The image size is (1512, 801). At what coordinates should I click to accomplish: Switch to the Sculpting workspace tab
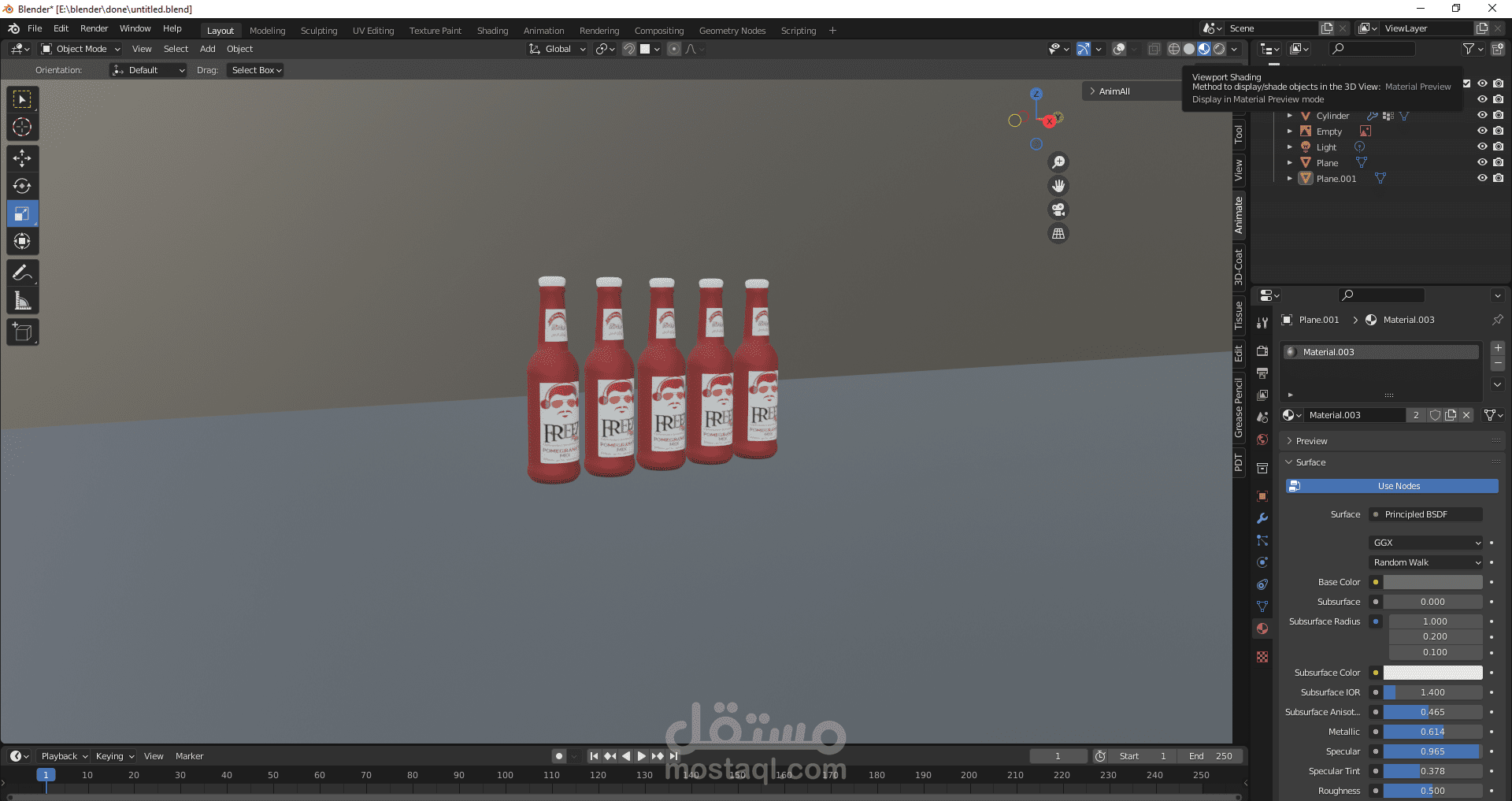pyautogui.click(x=319, y=31)
